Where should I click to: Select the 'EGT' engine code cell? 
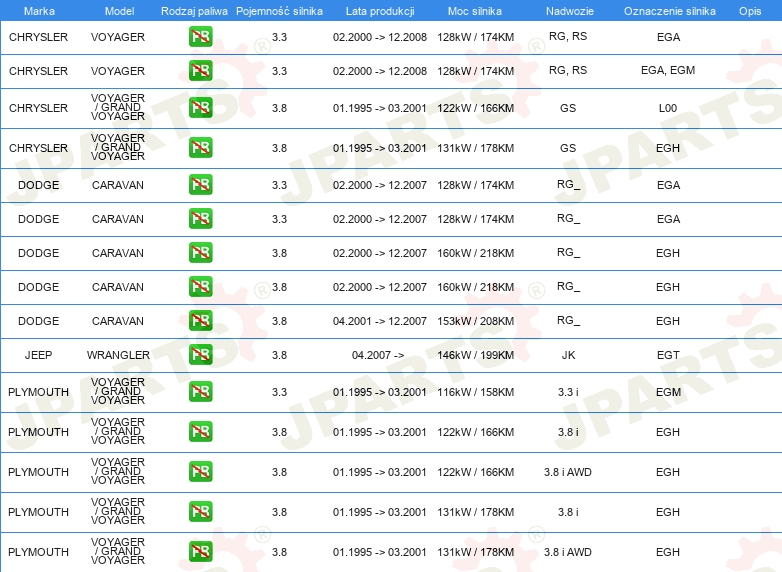[668, 355]
